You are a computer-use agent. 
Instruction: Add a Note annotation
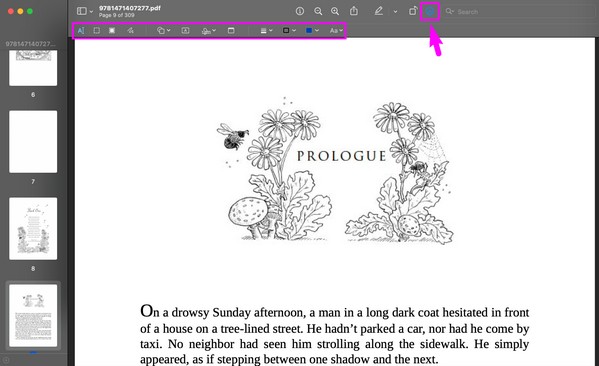231,30
